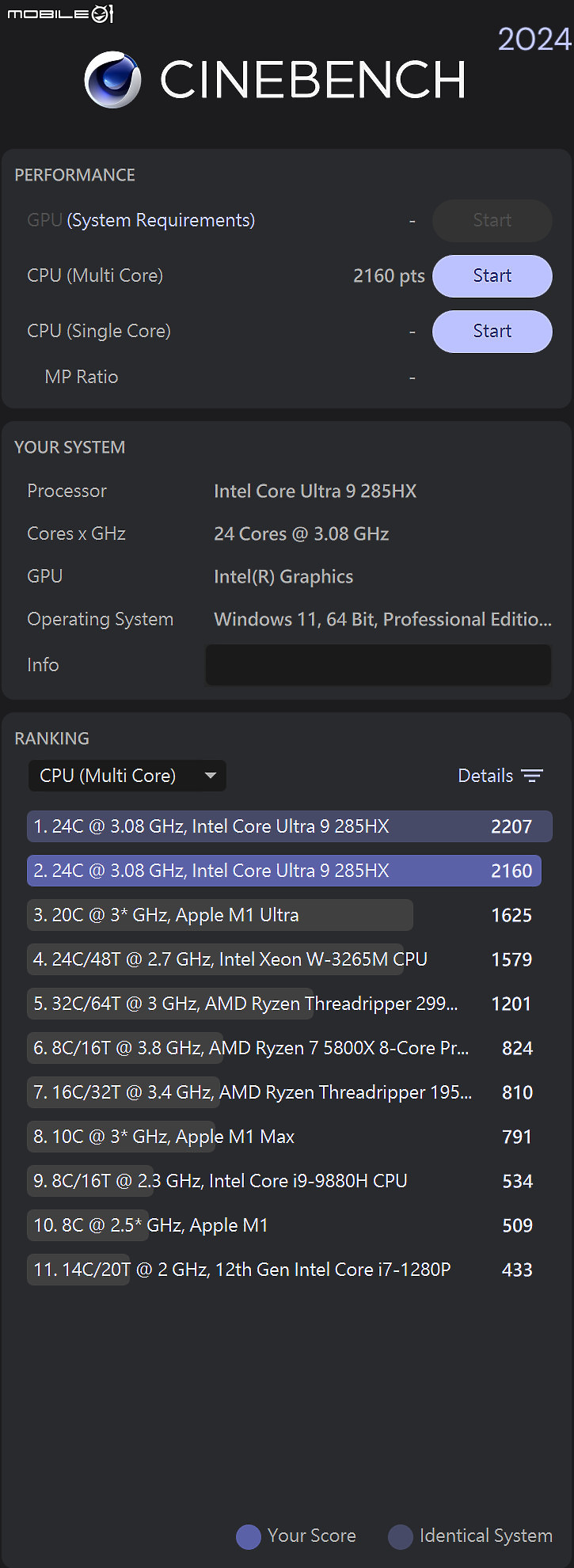
Task: Start the CPU (Multi Core) benchmark
Action: (492, 276)
